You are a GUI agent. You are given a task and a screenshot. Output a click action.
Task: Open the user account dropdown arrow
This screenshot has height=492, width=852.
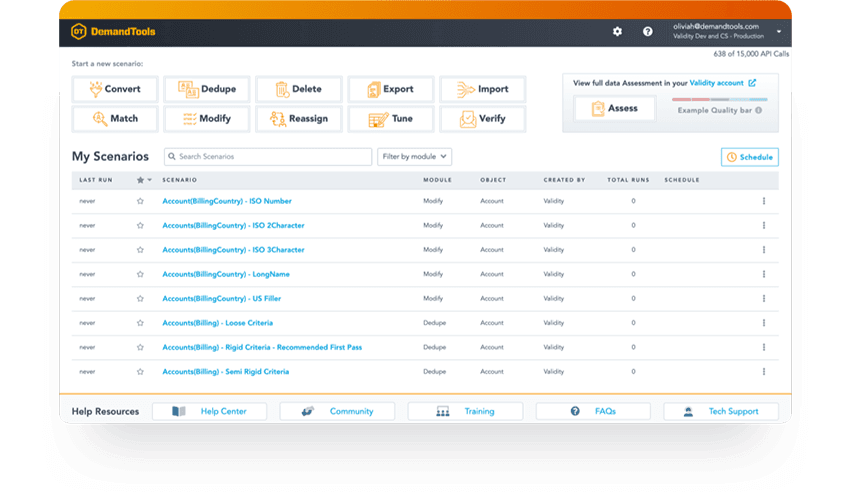pyautogui.click(x=779, y=32)
